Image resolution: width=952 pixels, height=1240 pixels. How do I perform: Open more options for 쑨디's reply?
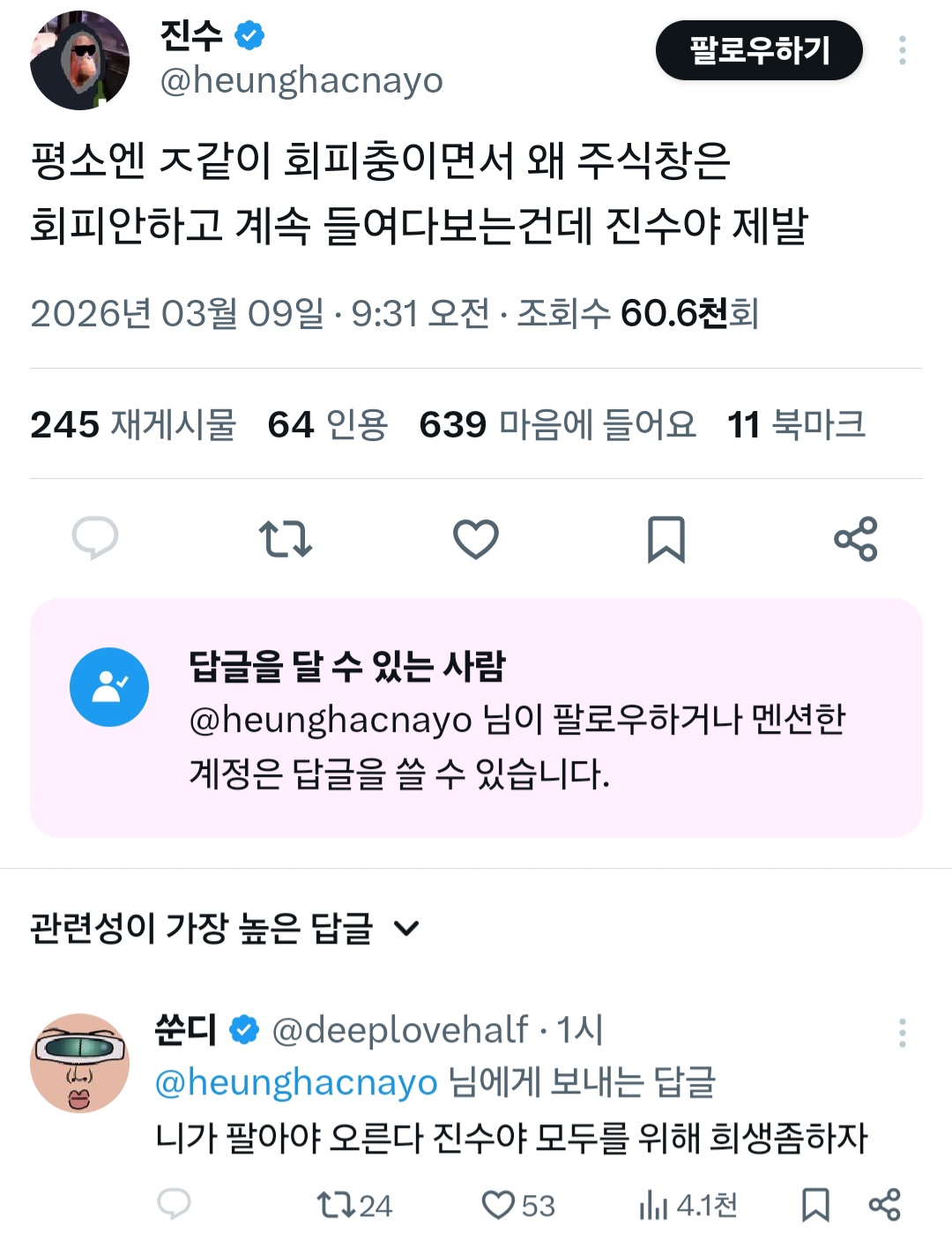pos(902,1033)
